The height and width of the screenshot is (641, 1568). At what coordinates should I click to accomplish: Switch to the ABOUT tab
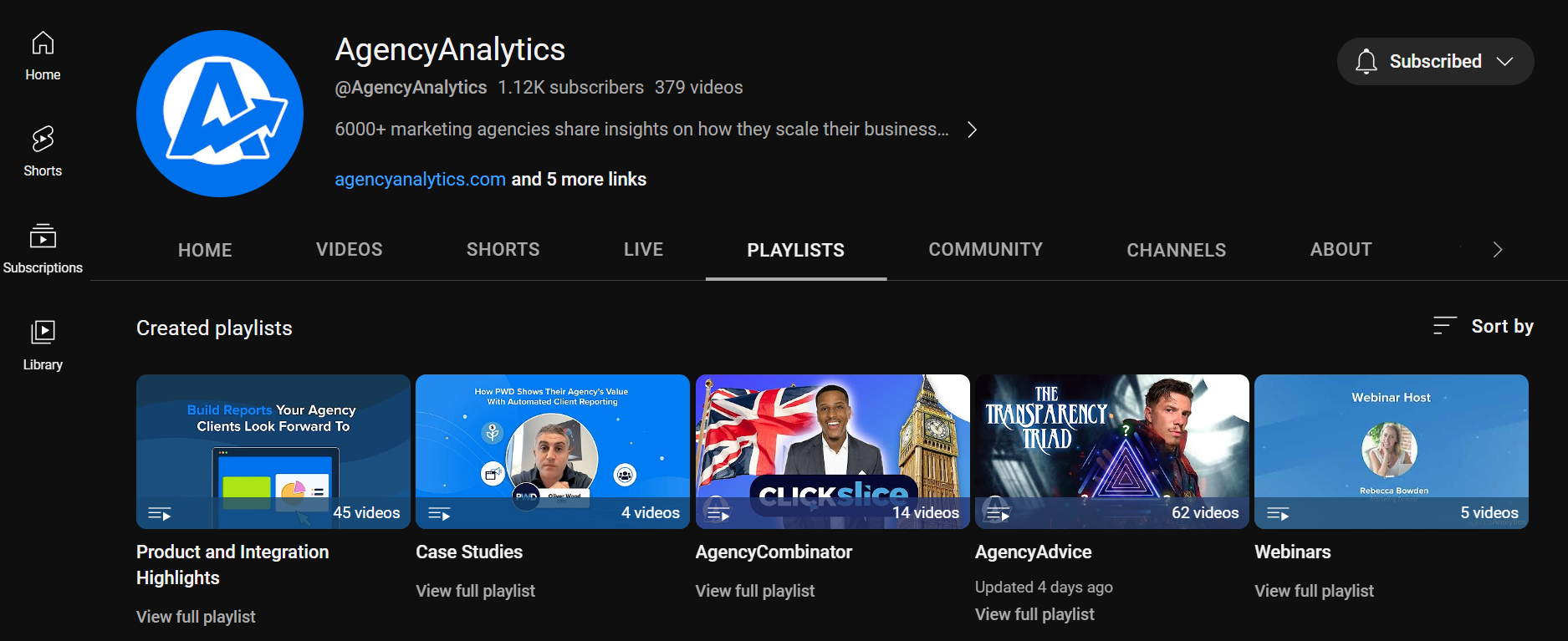click(1341, 250)
